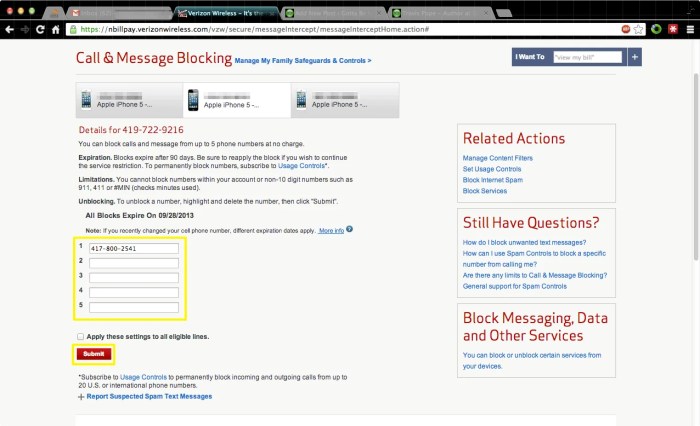The image size is (700, 426).
Task: Check Apply these settings to all eligible lines
Action: click(x=80, y=336)
